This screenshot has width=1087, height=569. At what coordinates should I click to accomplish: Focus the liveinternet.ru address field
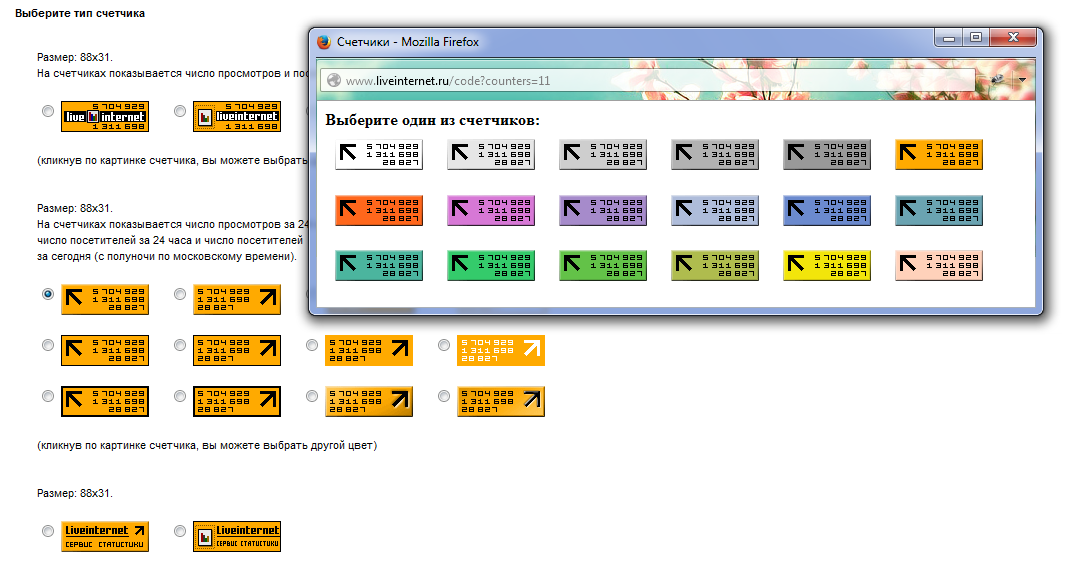tap(648, 80)
